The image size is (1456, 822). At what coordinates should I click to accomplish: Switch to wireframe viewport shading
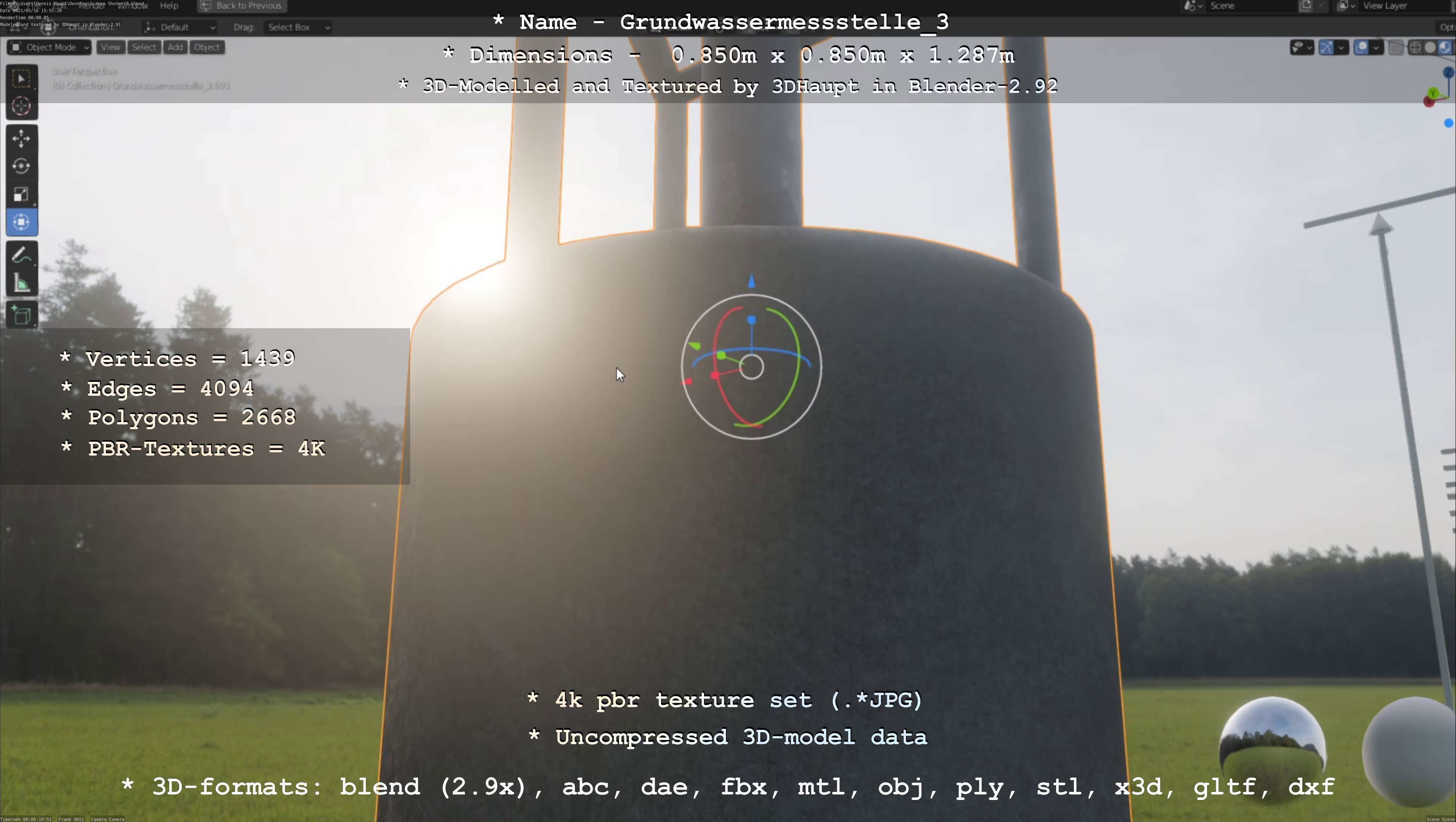point(1415,47)
